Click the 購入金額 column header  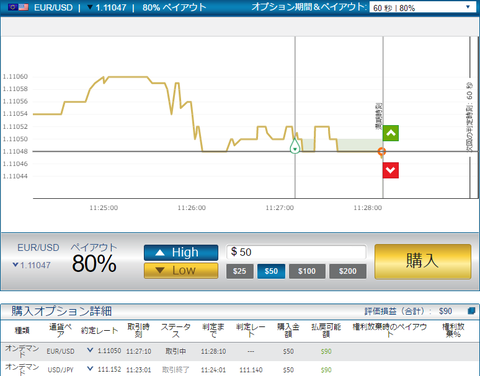tap(288, 330)
